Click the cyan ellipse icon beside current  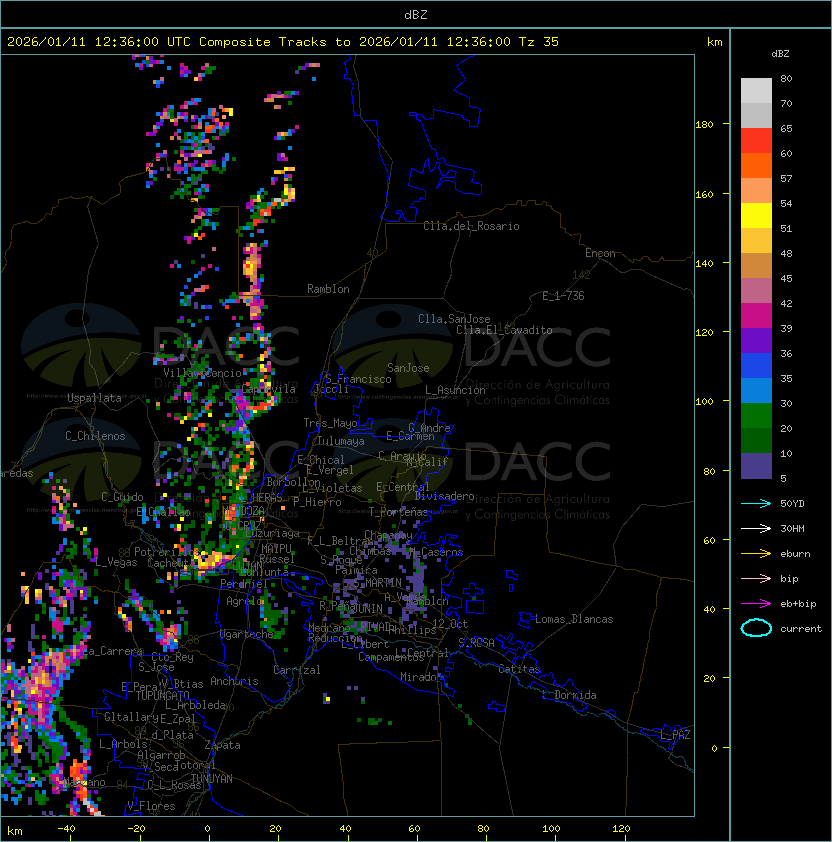coord(756,628)
